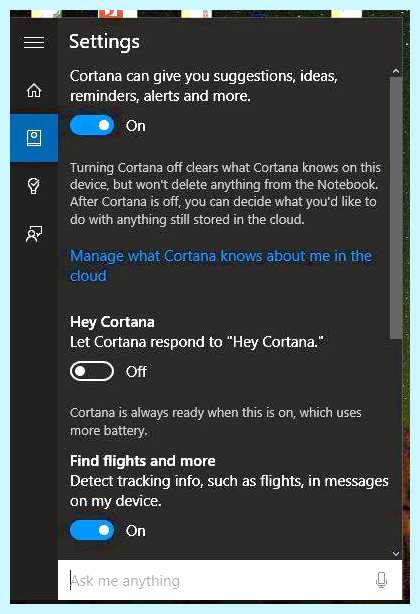Click the scrollbar down arrow
This screenshot has height=614, width=420.
click(396, 553)
